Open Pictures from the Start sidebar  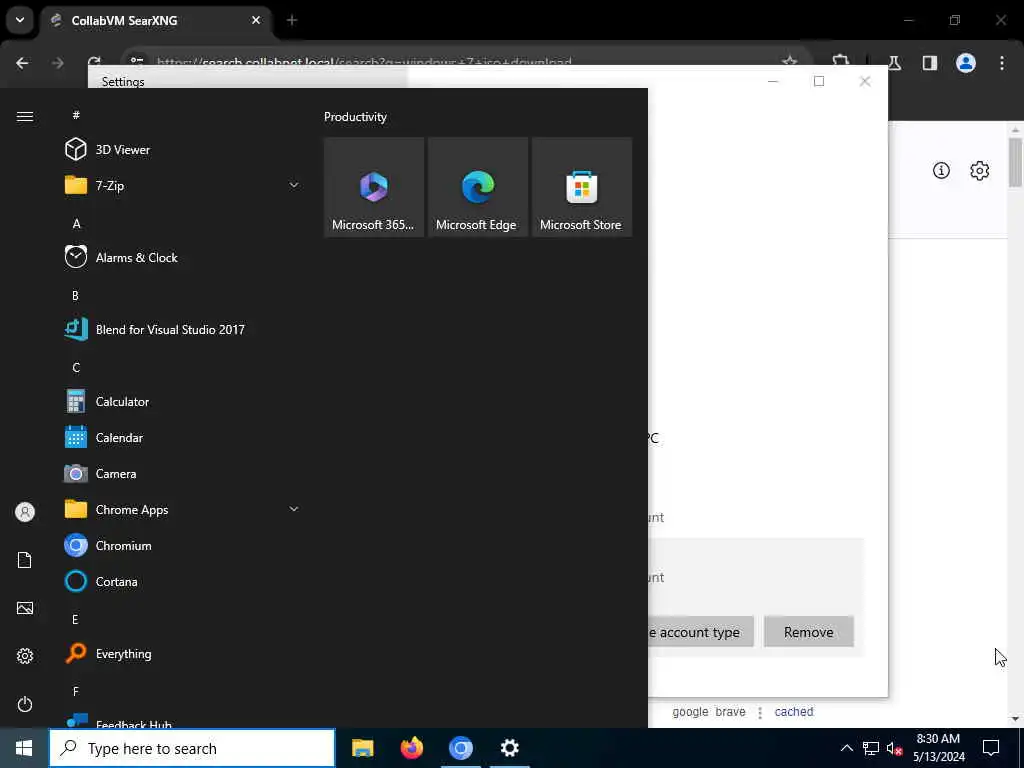coord(25,608)
